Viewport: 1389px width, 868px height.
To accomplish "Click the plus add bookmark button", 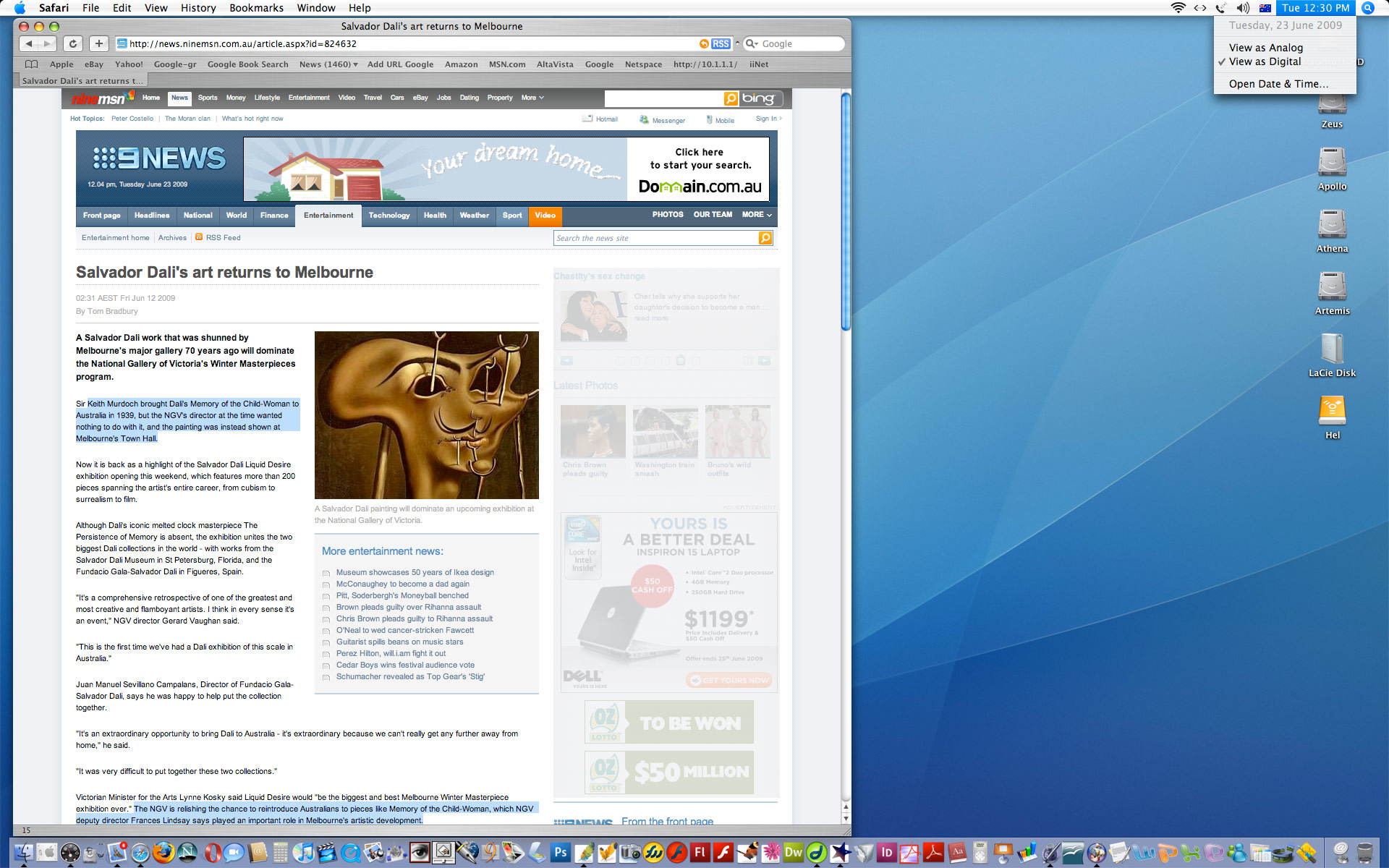I will tap(99, 43).
